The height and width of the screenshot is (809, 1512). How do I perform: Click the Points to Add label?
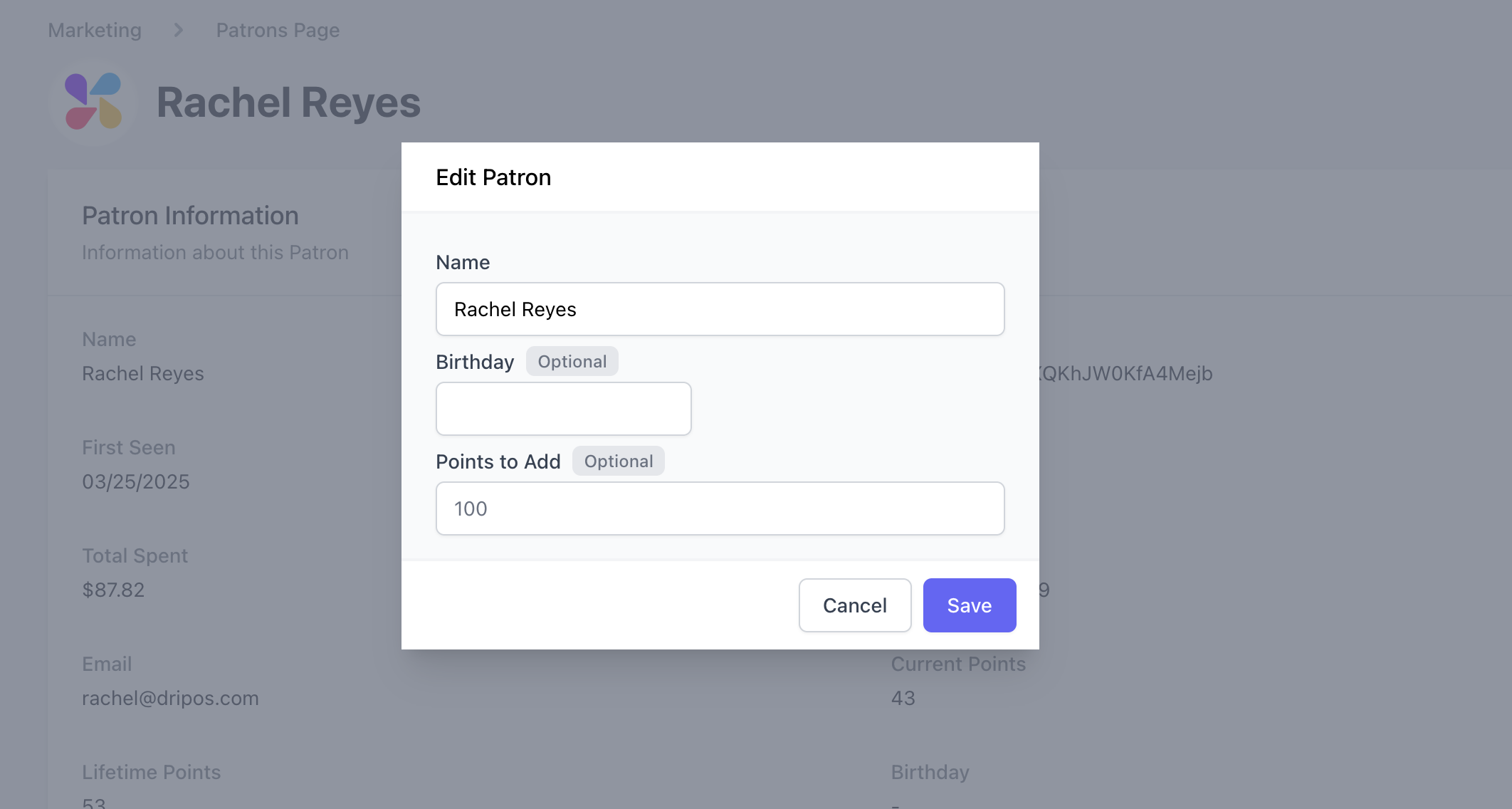pyautogui.click(x=498, y=461)
